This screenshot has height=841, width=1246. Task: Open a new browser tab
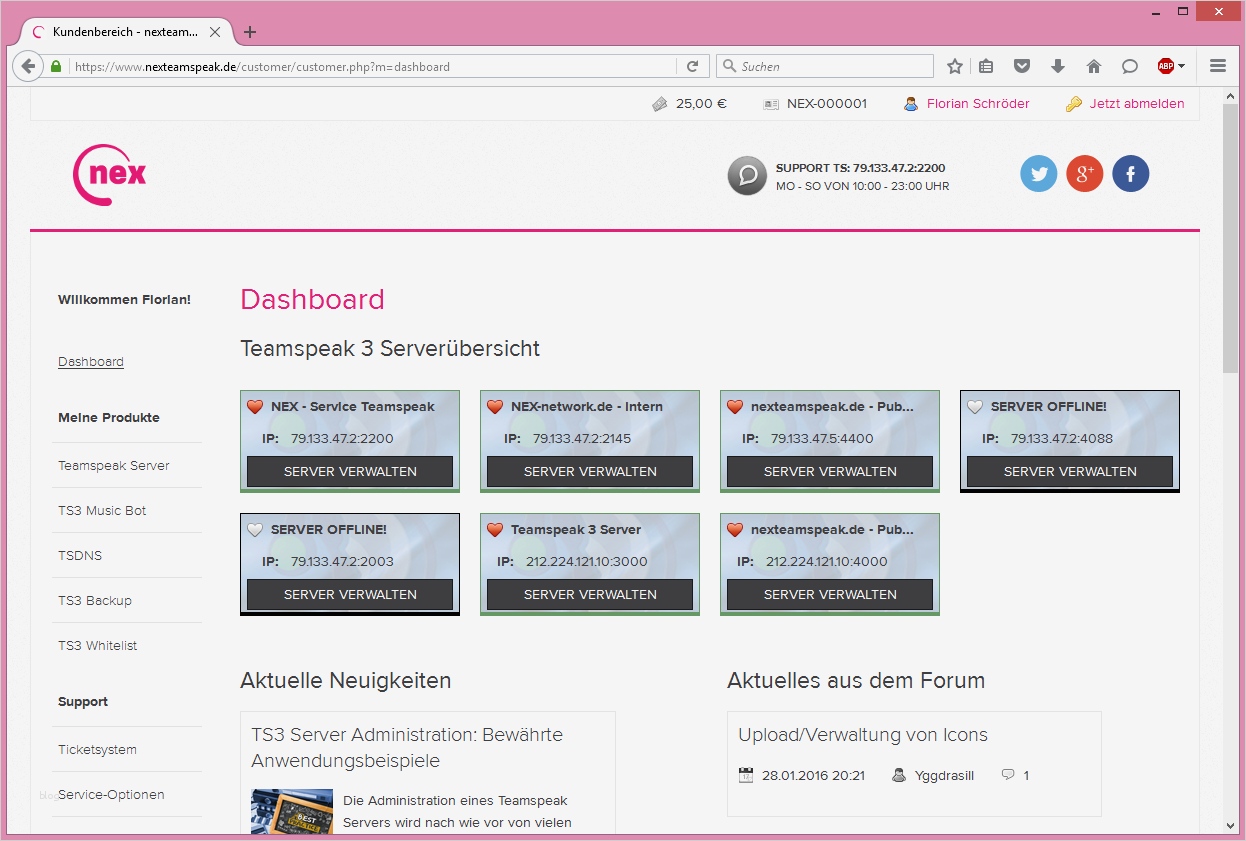click(250, 32)
